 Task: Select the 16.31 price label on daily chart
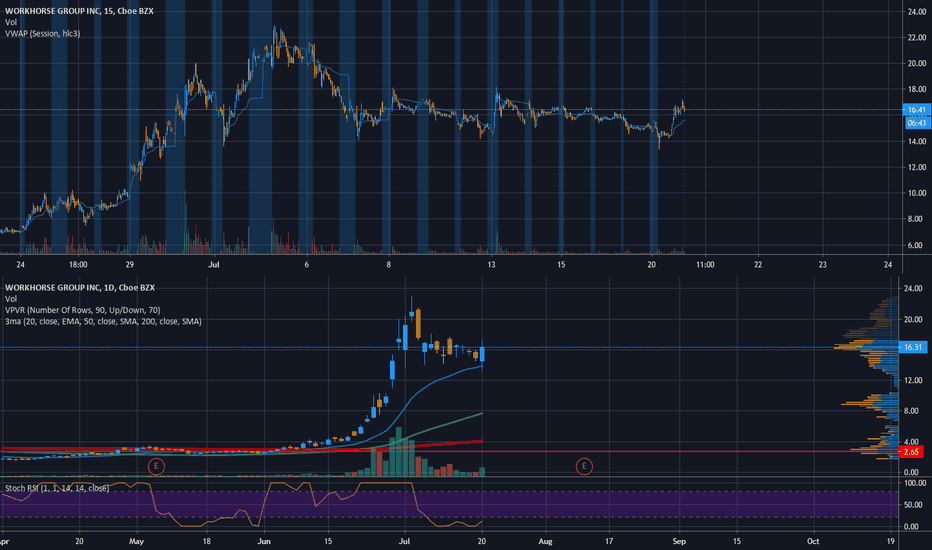click(x=913, y=347)
